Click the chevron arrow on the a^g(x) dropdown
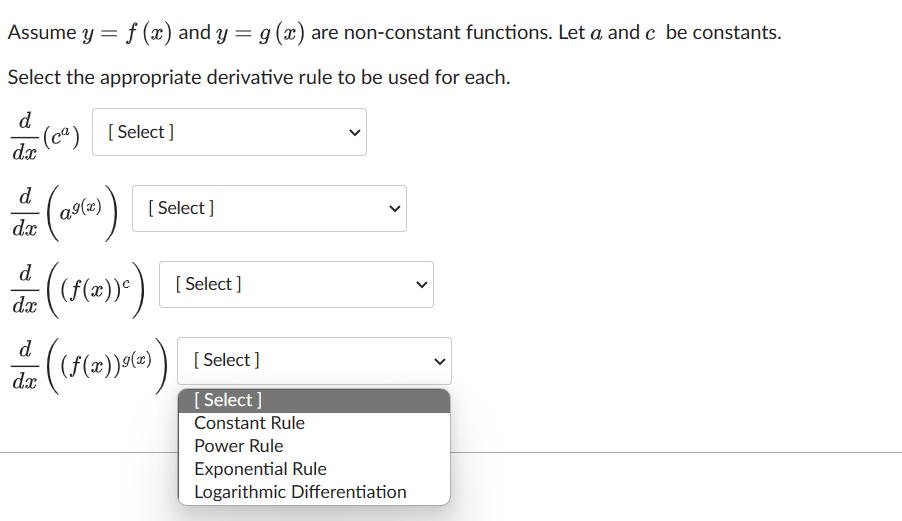The height and width of the screenshot is (521, 902). click(395, 209)
